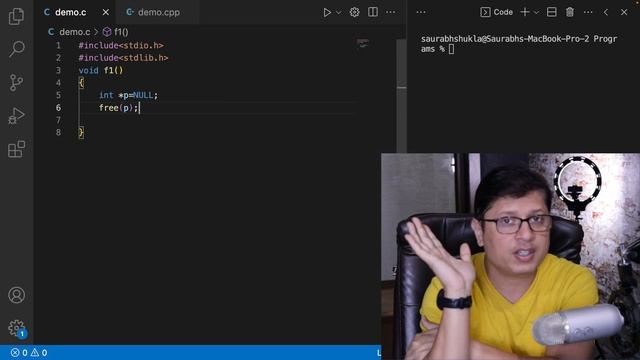This screenshot has width=640, height=360.
Task: Open Manage settings gear in activity bar
Action: pos(16,328)
